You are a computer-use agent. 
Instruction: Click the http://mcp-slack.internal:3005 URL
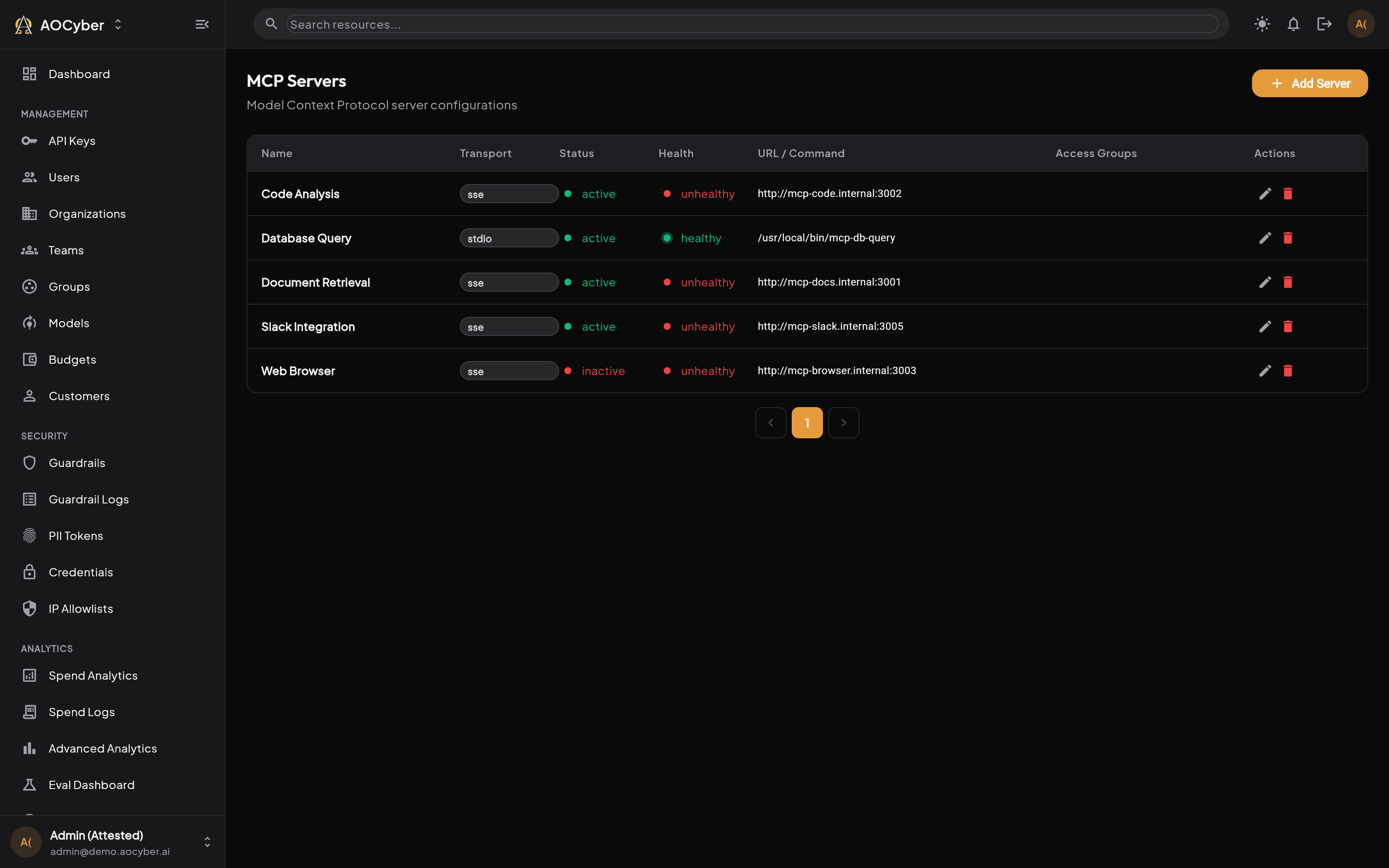830,326
